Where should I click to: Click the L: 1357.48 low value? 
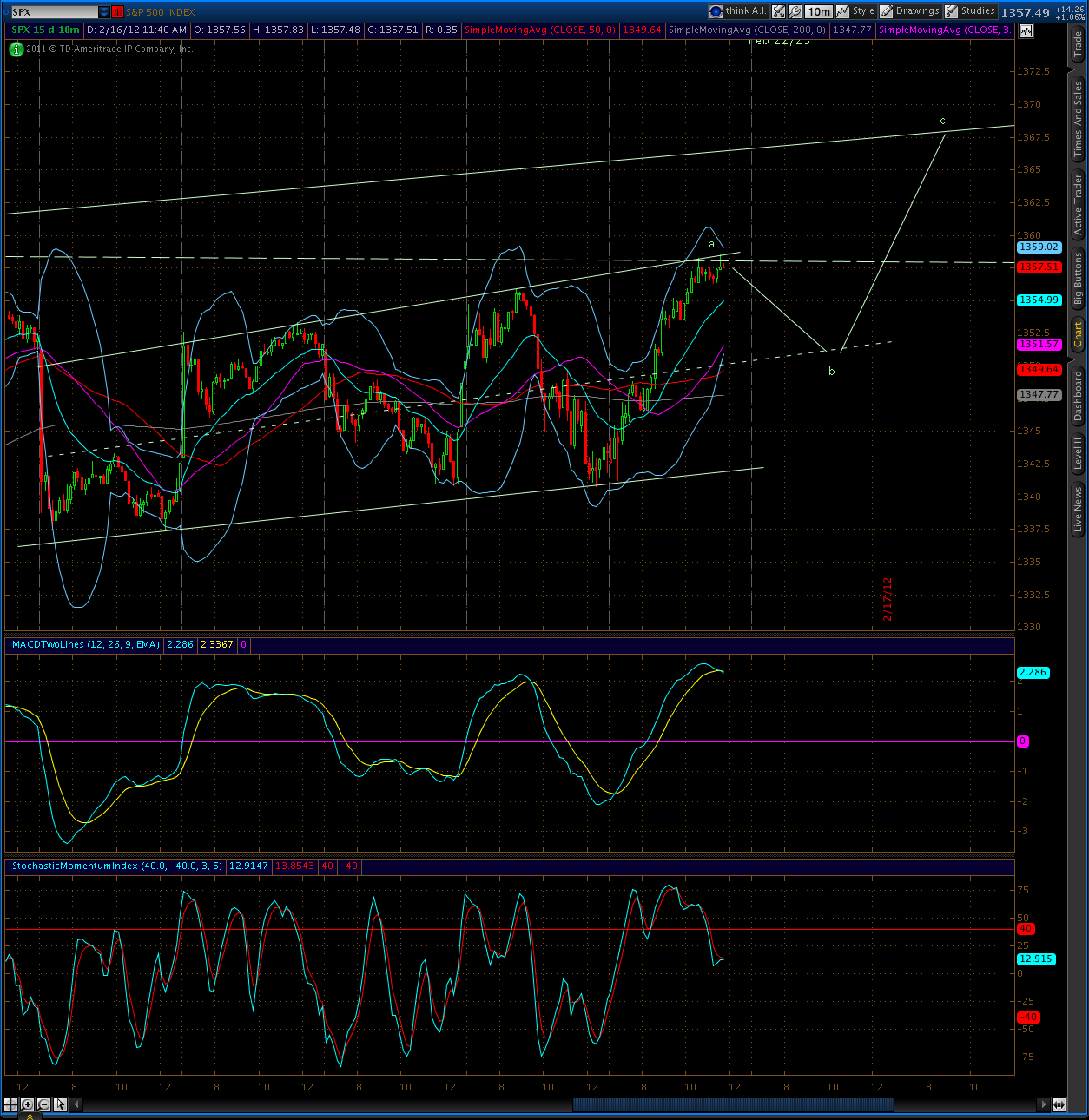336,30
